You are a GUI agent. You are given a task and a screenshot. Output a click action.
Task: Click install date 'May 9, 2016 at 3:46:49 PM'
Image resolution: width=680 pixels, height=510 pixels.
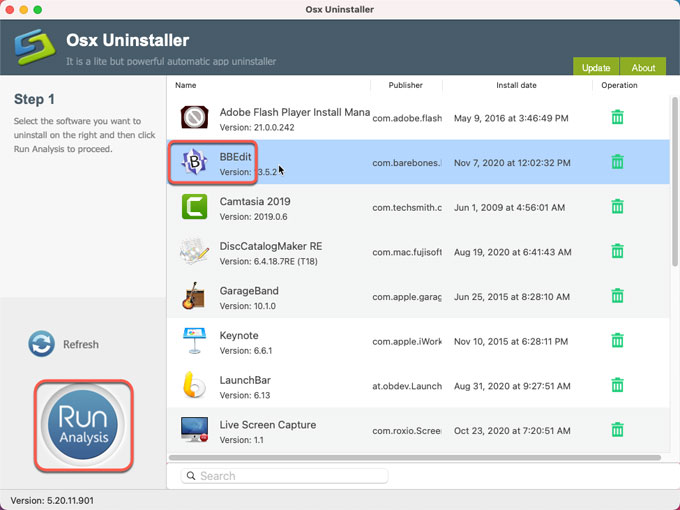pos(511,118)
